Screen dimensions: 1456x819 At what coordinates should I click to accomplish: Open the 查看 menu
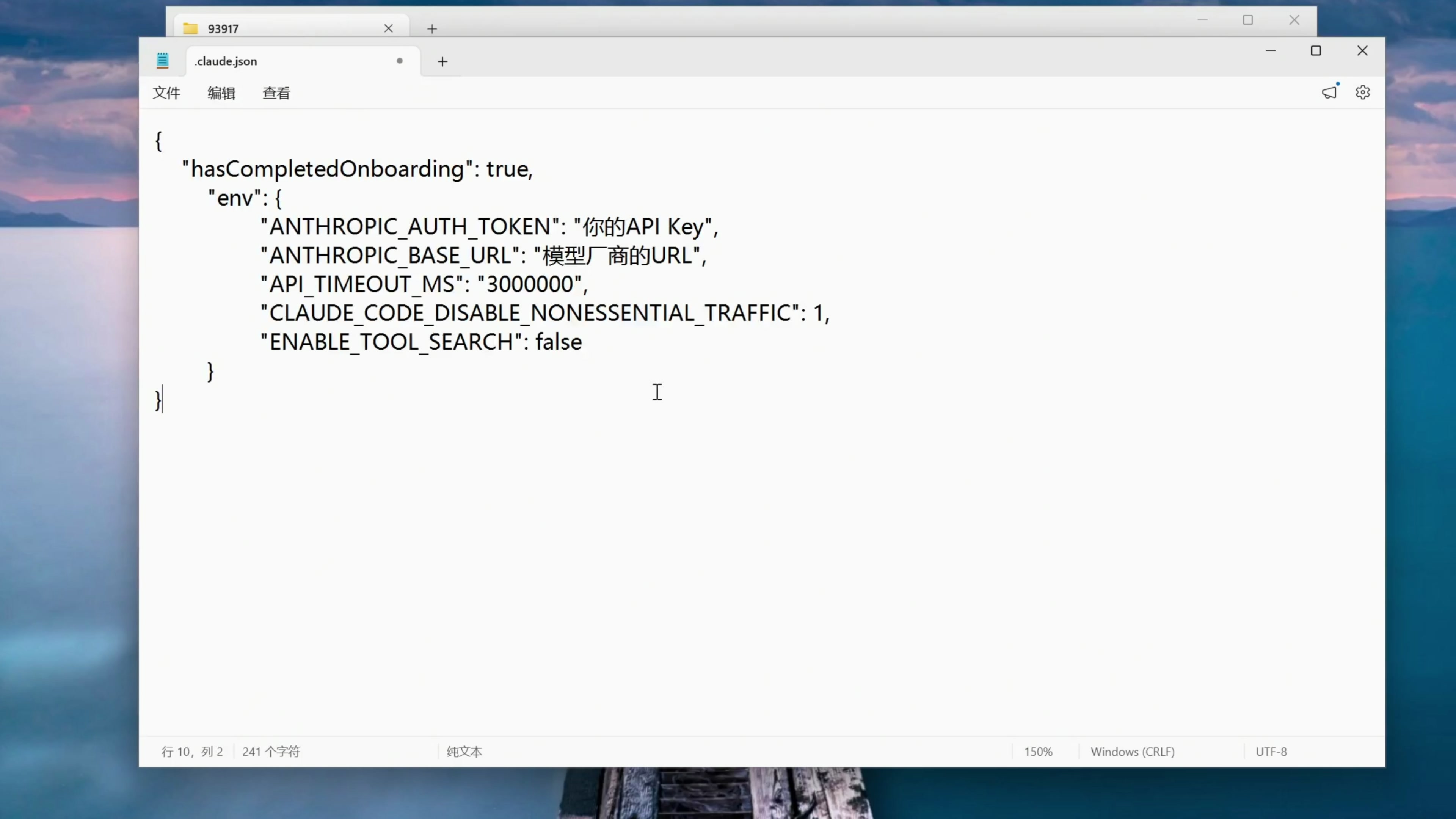coord(276,93)
